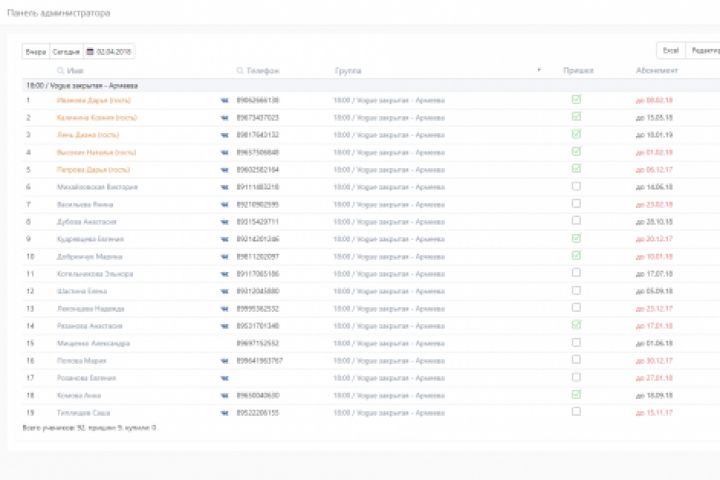Click VK icon in row 6
The image size is (720, 480).
pos(224,187)
